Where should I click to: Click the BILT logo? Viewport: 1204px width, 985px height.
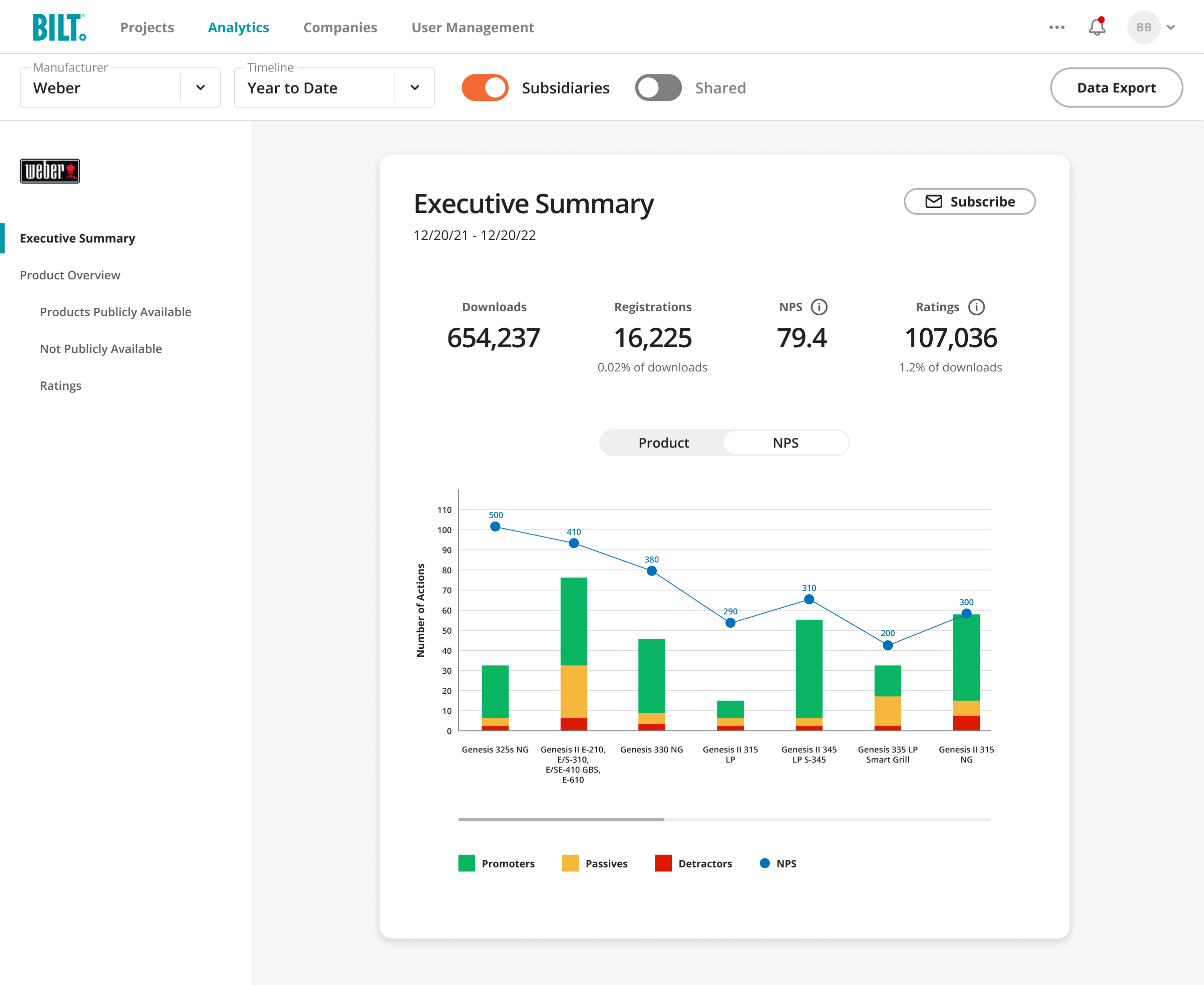click(59, 27)
